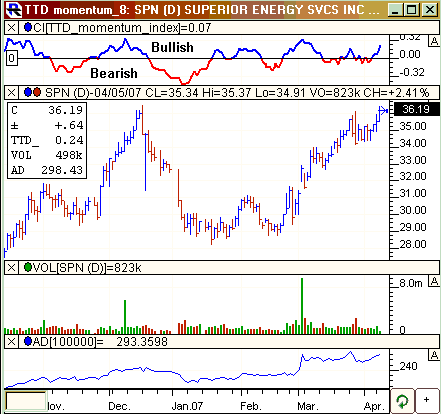Click the Feb. label on the time axis

tap(251, 406)
